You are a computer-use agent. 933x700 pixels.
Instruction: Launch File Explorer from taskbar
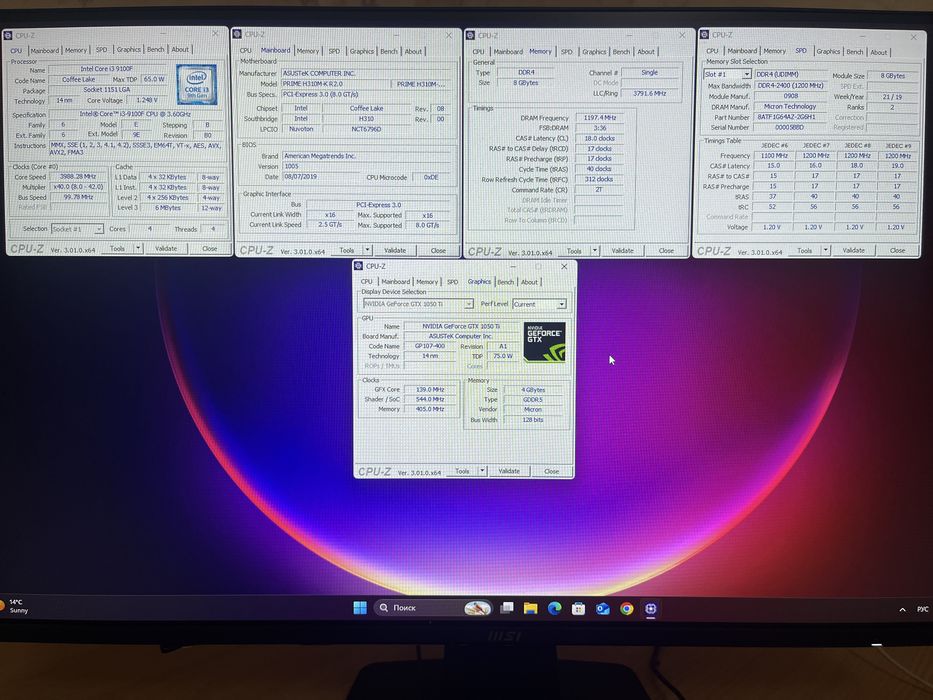(x=530, y=608)
